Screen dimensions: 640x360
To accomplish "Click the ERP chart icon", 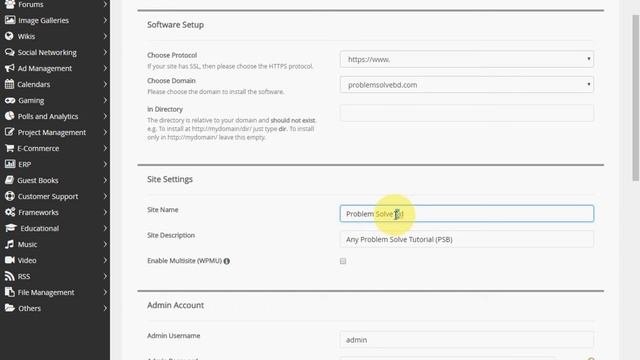I will [10, 164].
